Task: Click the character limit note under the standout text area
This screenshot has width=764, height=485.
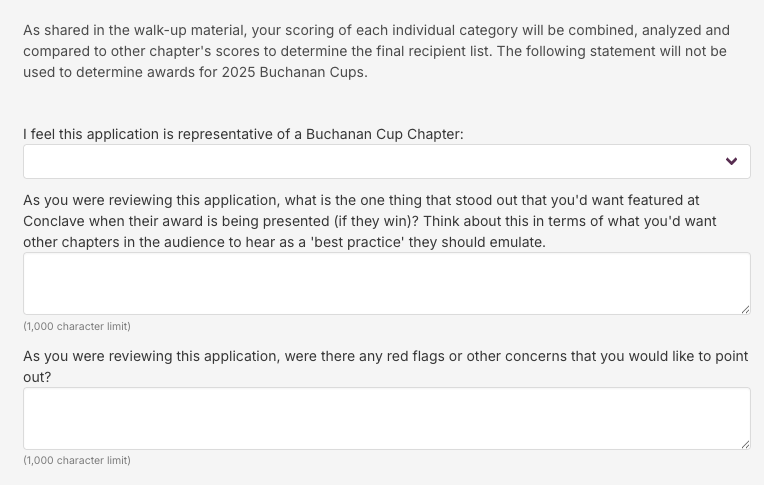Action: [x=77, y=326]
